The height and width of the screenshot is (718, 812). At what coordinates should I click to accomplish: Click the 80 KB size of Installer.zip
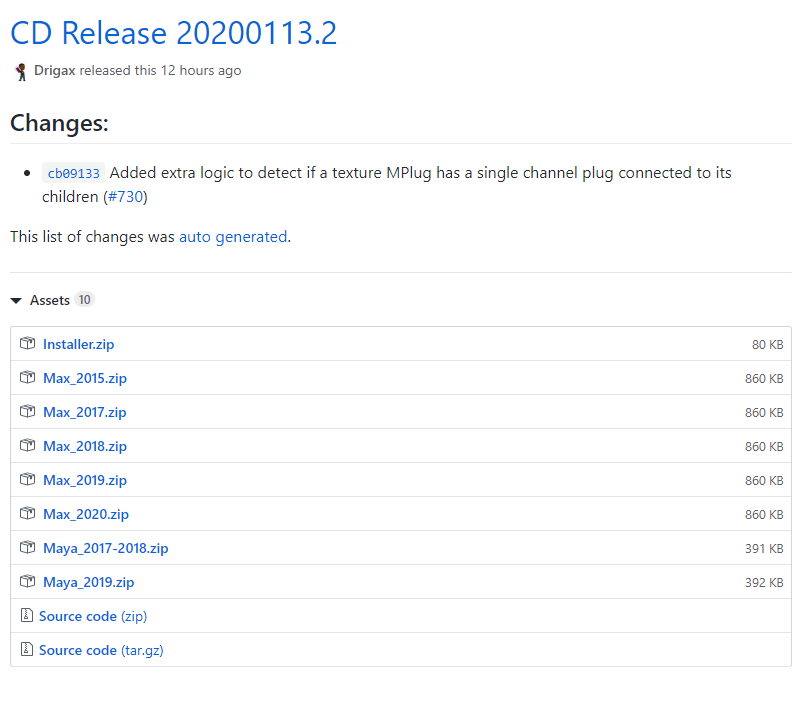click(767, 345)
